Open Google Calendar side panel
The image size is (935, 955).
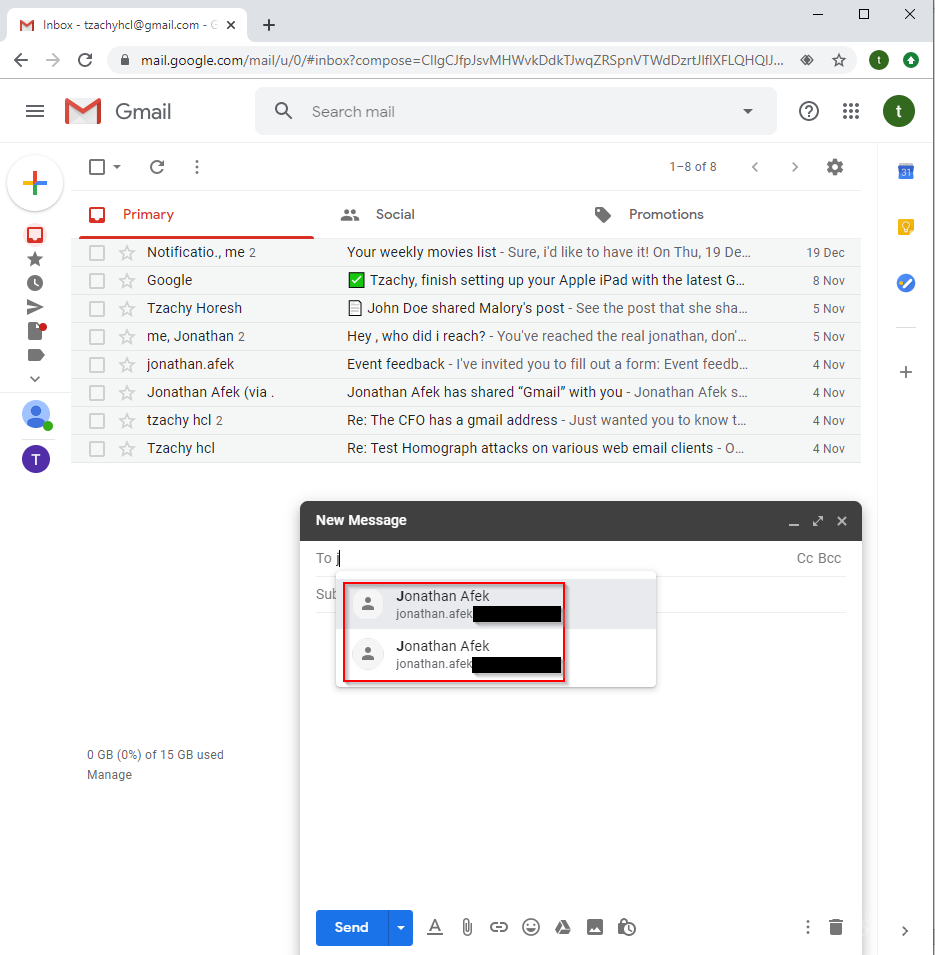coord(906,171)
